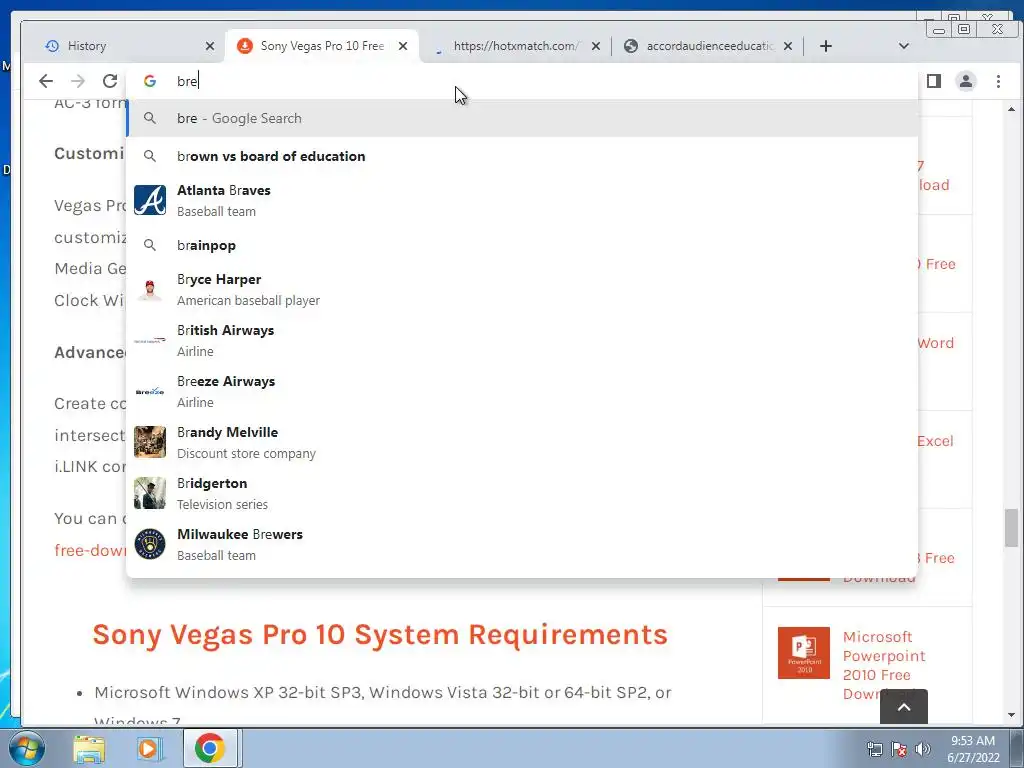Select the brainpop search suggestion

pos(522,246)
